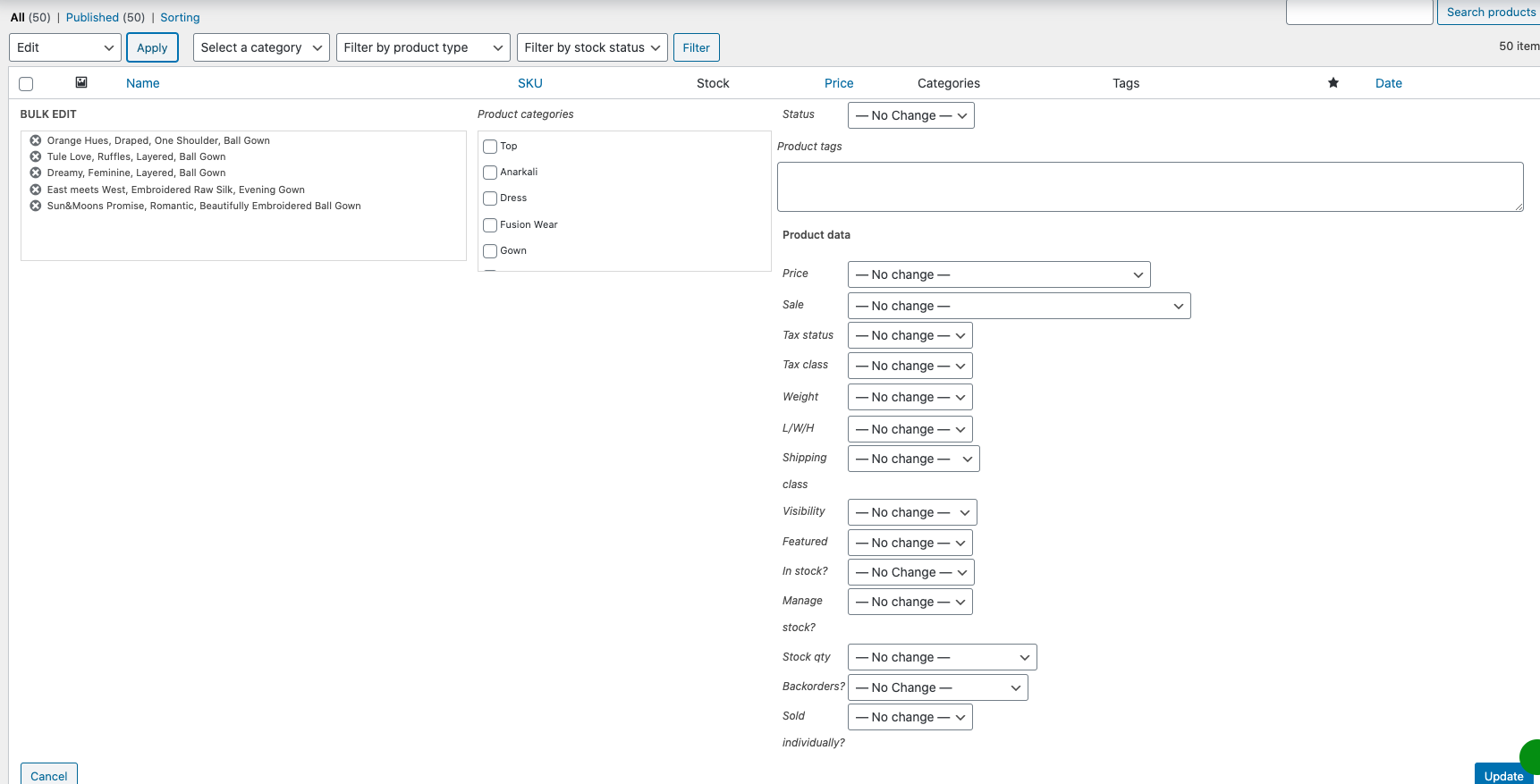Open the Tax class dropdown
This screenshot has height=784, width=1540.
tap(910, 366)
